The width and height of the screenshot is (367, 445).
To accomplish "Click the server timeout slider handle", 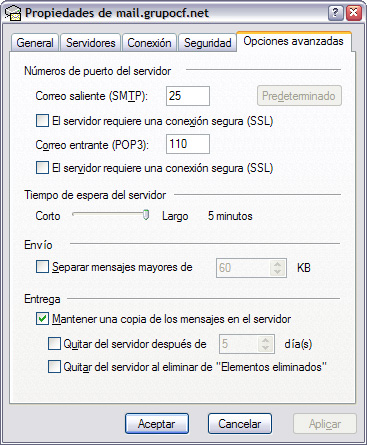I will [x=146, y=215].
